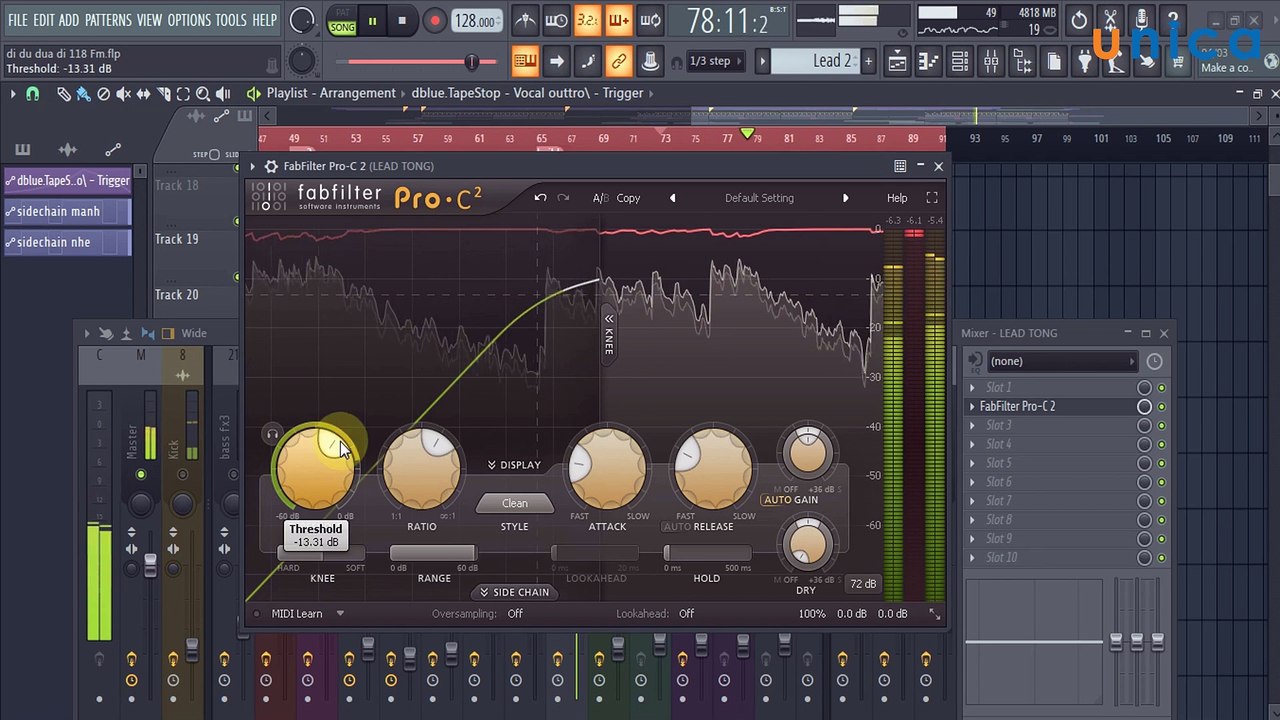Open FabFilter Help menu
This screenshot has width=1280, height=720.
coord(897,198)
